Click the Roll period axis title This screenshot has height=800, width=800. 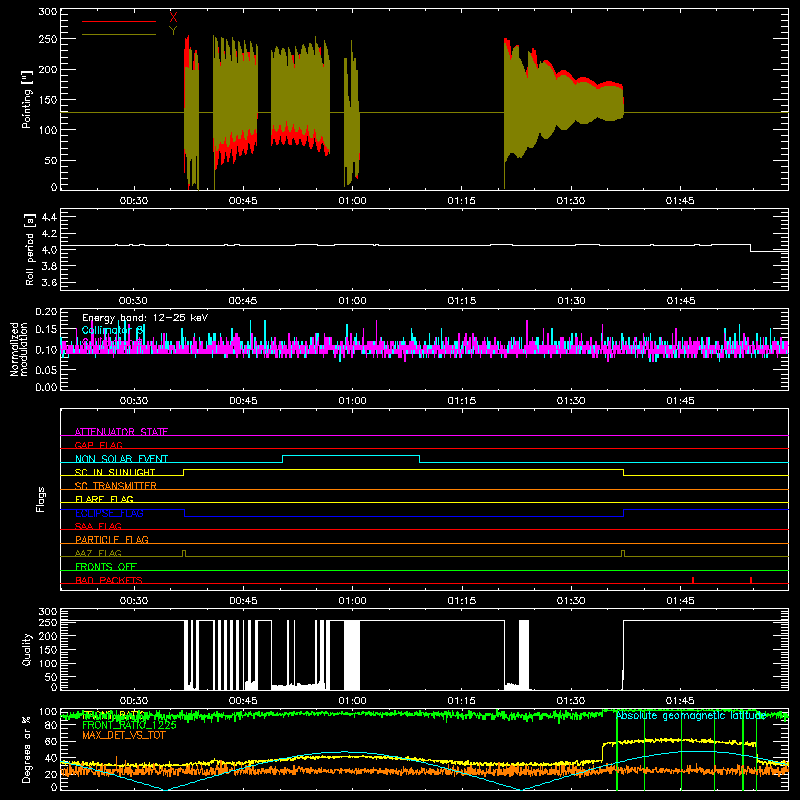[x=29, y=249]
